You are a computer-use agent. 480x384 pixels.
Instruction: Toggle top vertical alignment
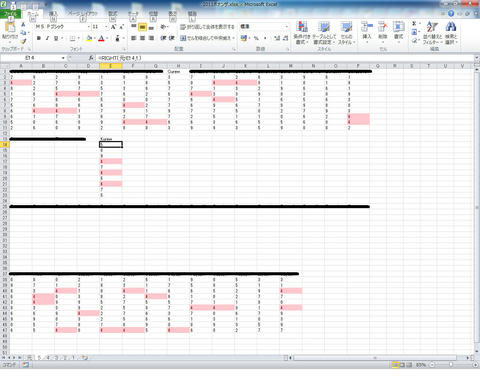pos(134,27)
